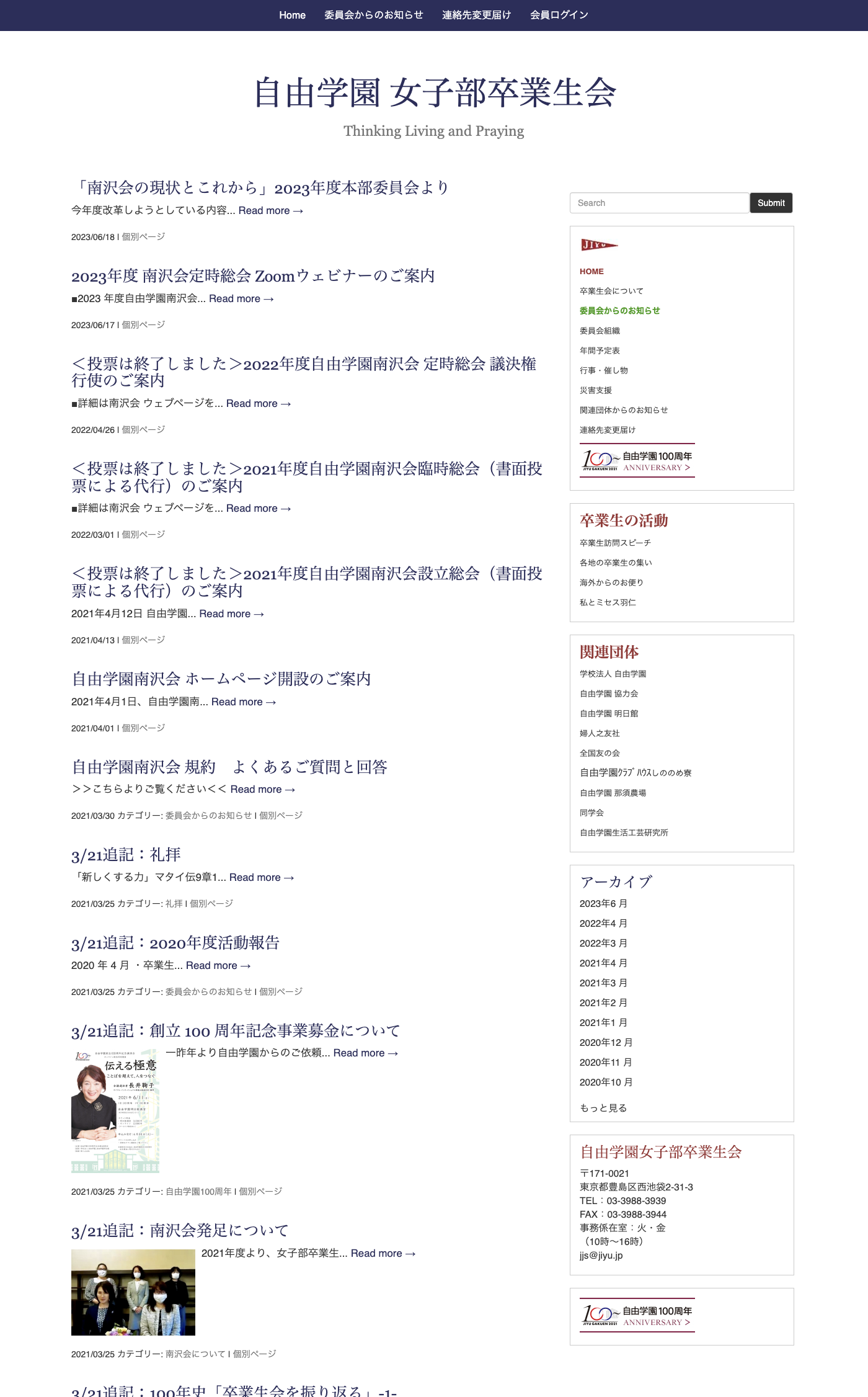Open 海外からのお便り link

pyautogui.click(x=611, y=582)
